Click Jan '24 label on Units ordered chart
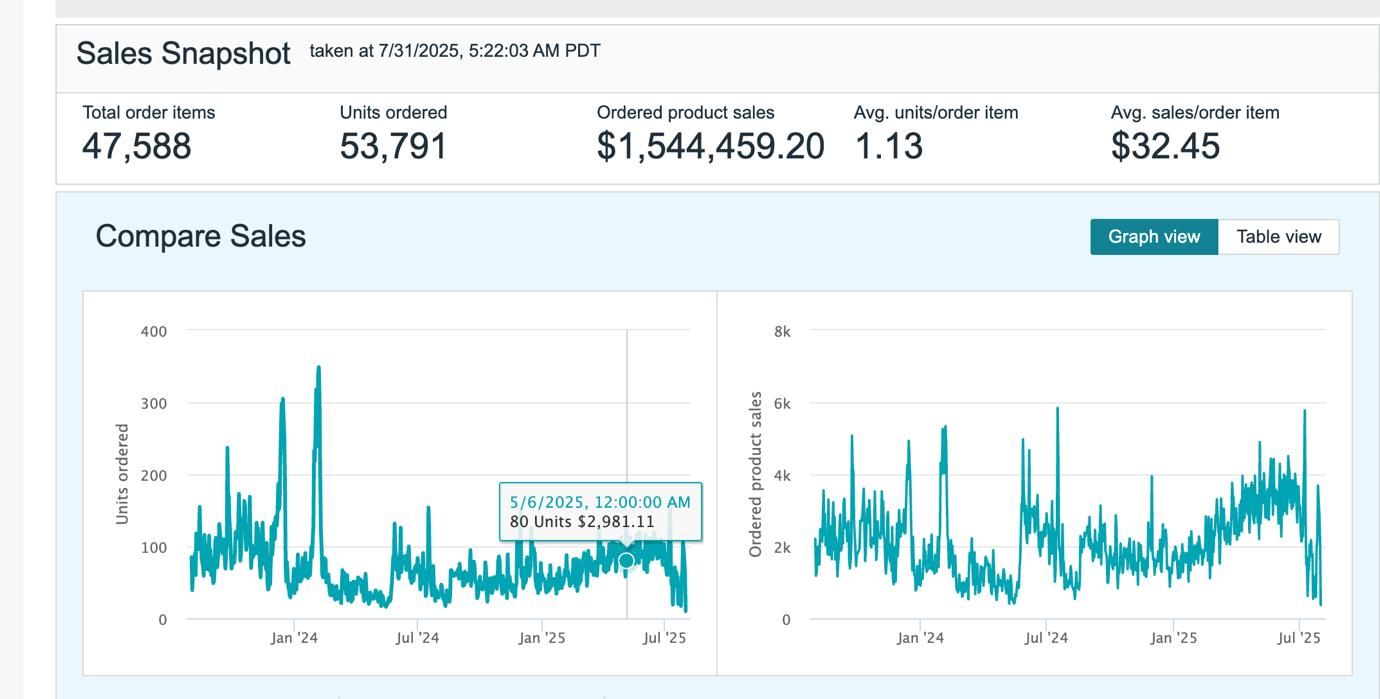Image resolution: width=1380 pixels, height=699 pixels. pyautogui.click(x=294, y=638)
